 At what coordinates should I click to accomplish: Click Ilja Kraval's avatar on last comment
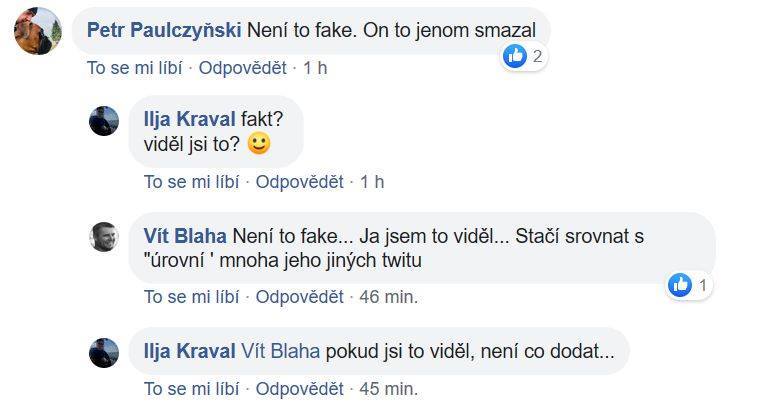pos(104,352)
